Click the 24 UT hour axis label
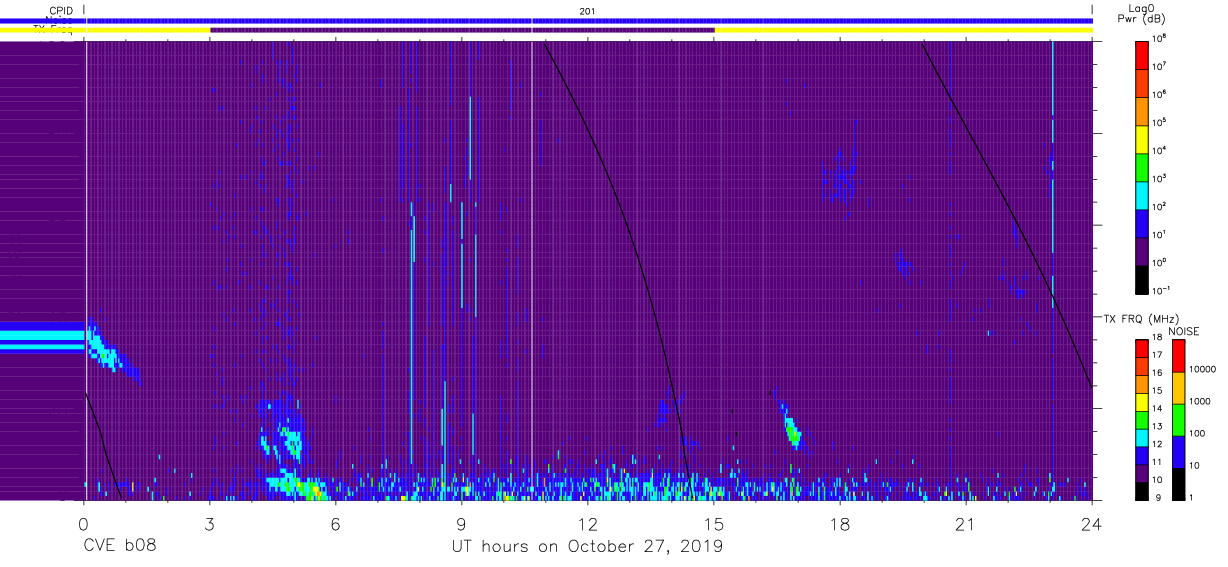Image resolution: width=1228 pixels, height=567 pixels. click(x=1092, y=523)
